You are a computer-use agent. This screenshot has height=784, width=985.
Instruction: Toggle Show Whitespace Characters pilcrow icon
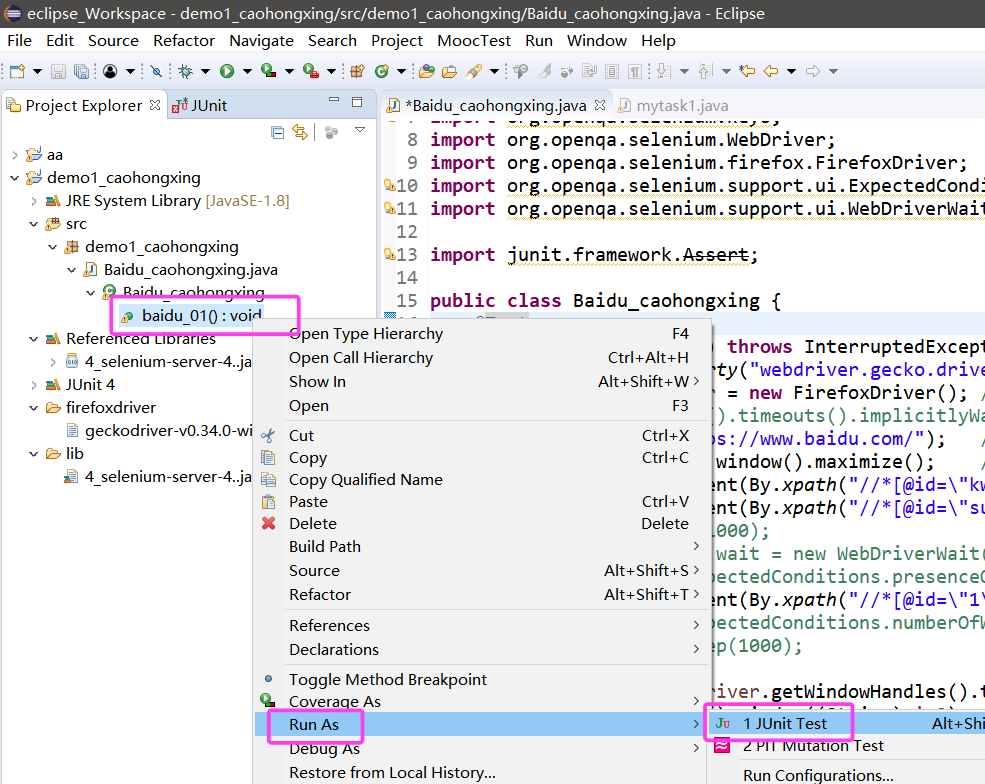click(635, 71)
